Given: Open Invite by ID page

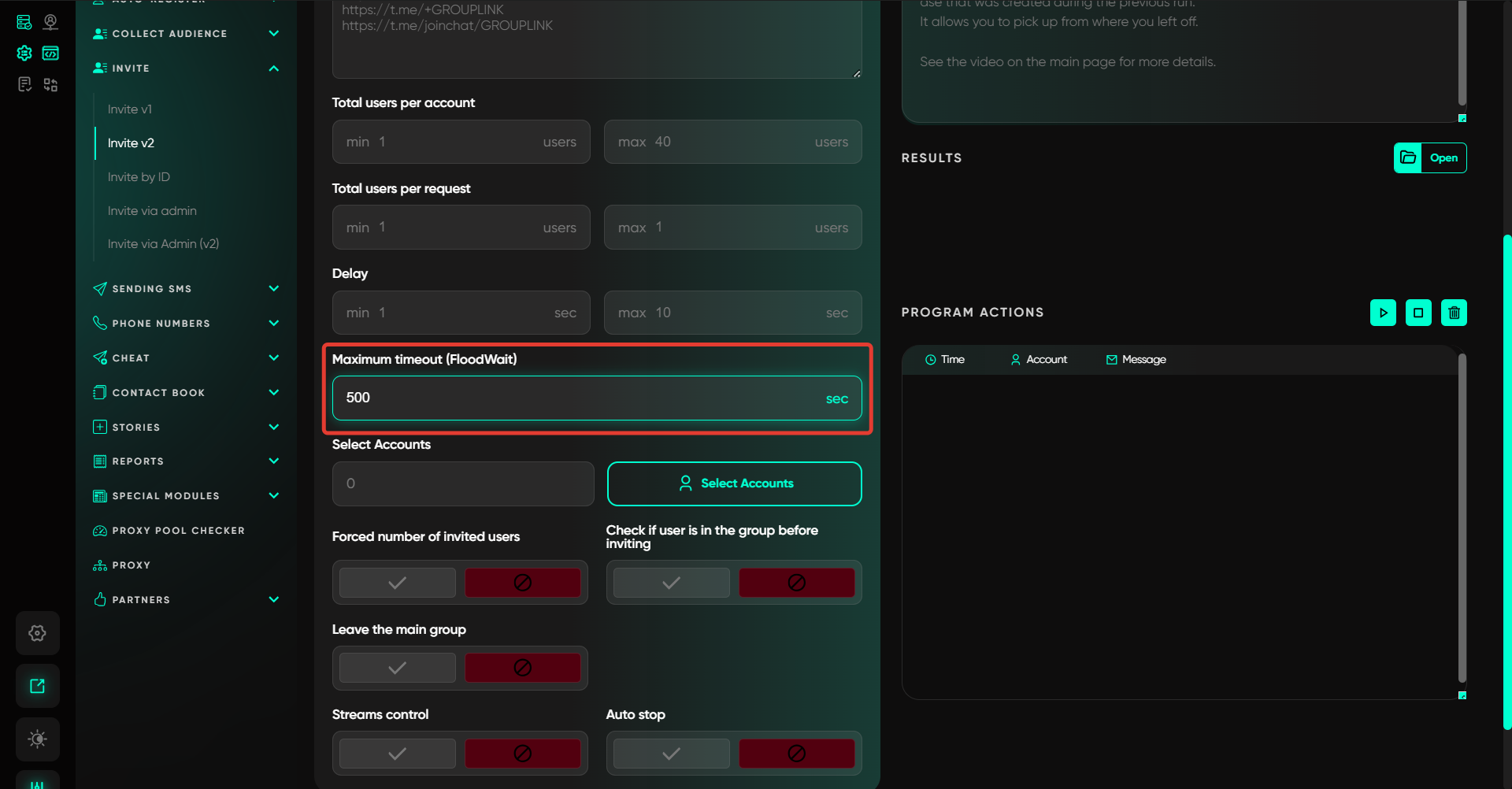Looking at the screenshot, I should pyautogui.click(x=139, y=177).
